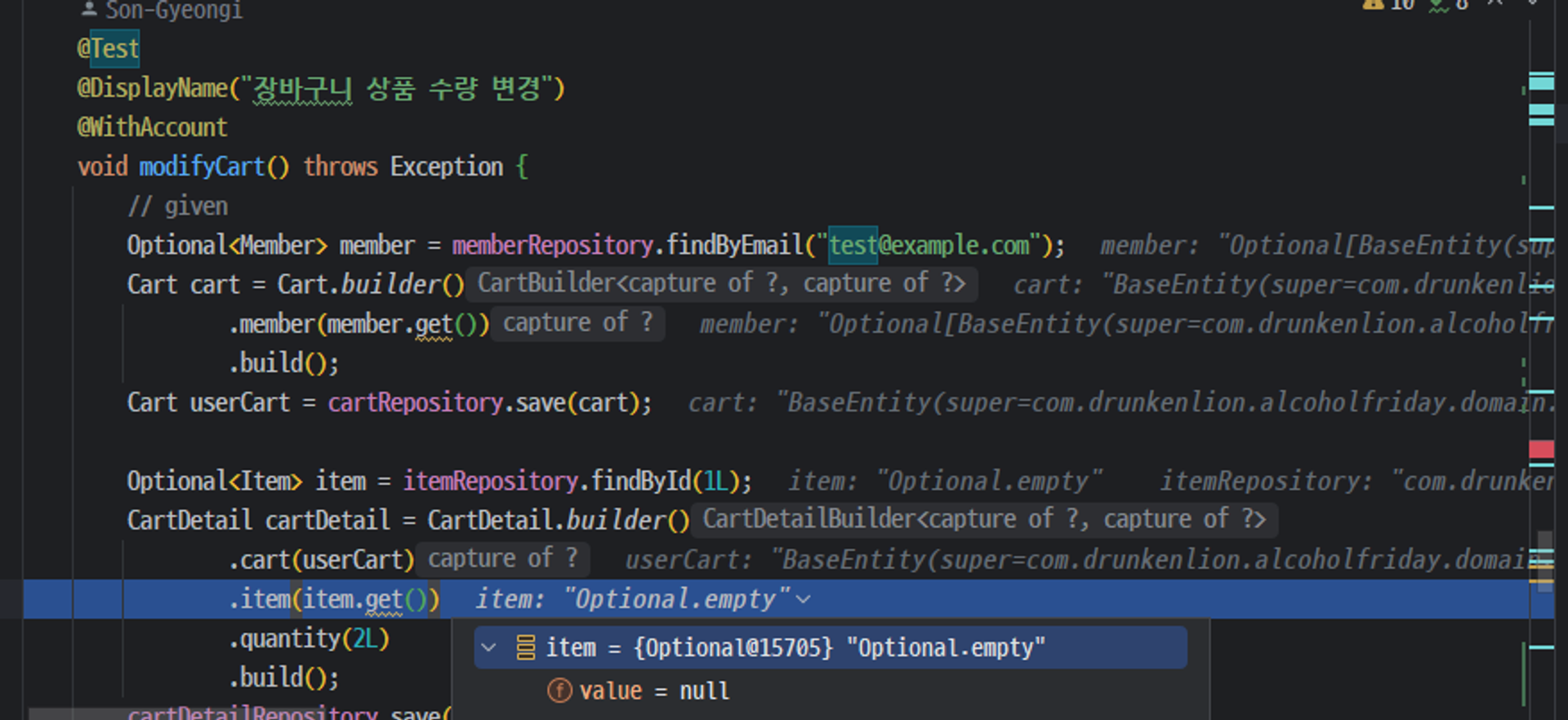This screenshot has height=720, width=1568.
Task: Click the inline debugger value item: "Optional.empty" on findById line
Action: pos(945,481)
